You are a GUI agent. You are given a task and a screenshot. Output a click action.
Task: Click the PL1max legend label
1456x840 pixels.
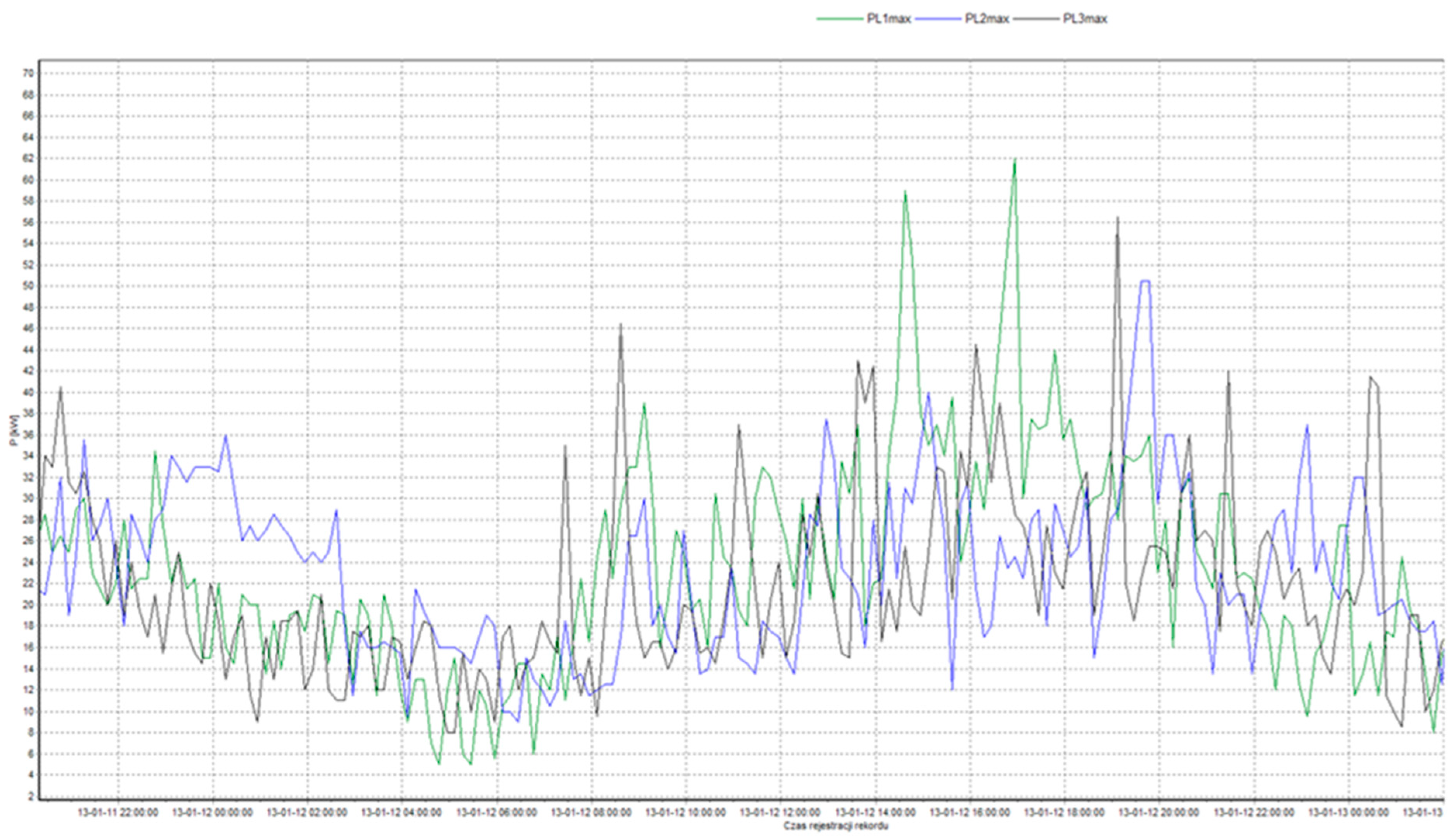tap(888, 19)
